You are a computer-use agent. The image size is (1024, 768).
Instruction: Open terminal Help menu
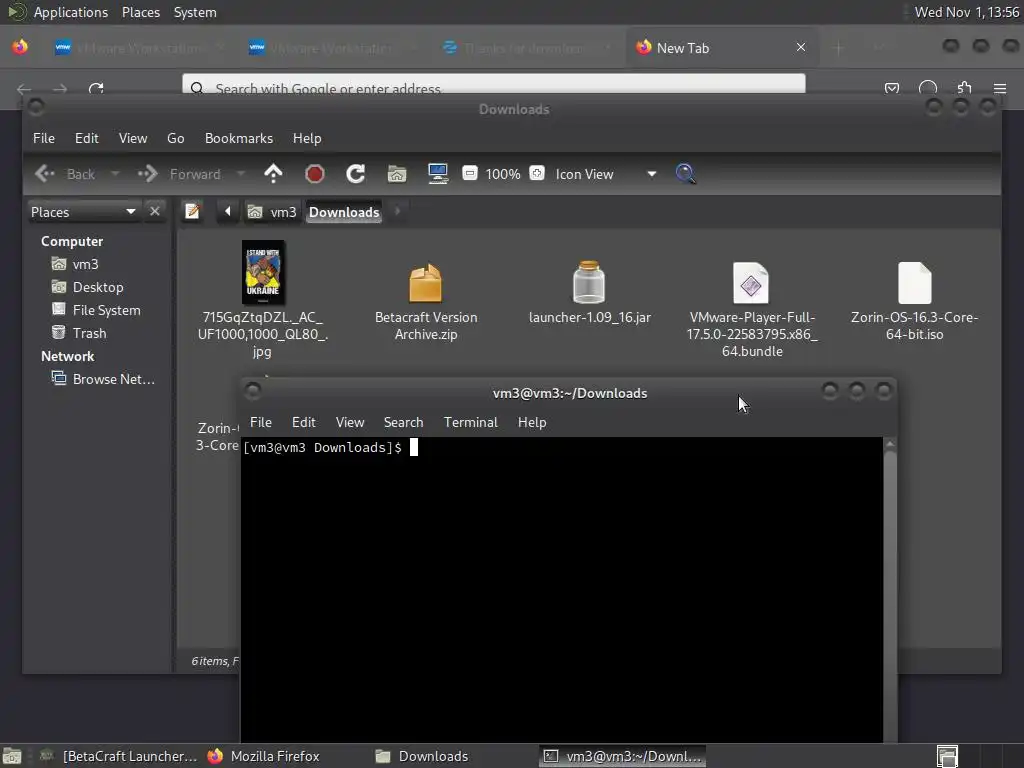[532, 422]
